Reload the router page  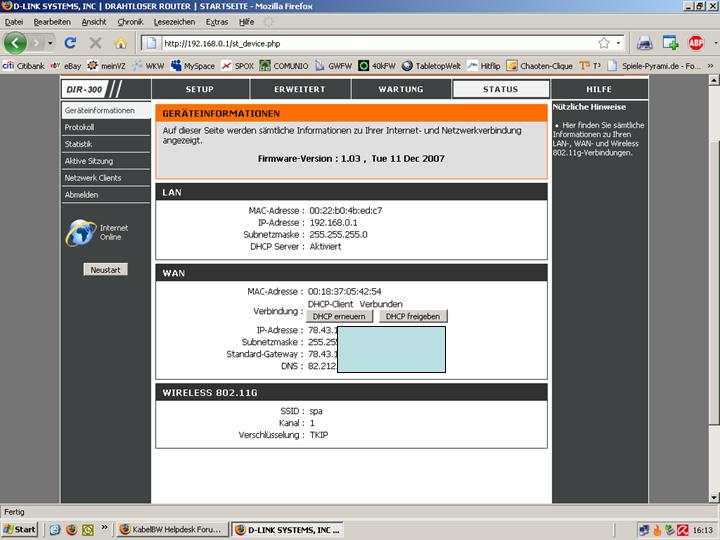(71, 43)
